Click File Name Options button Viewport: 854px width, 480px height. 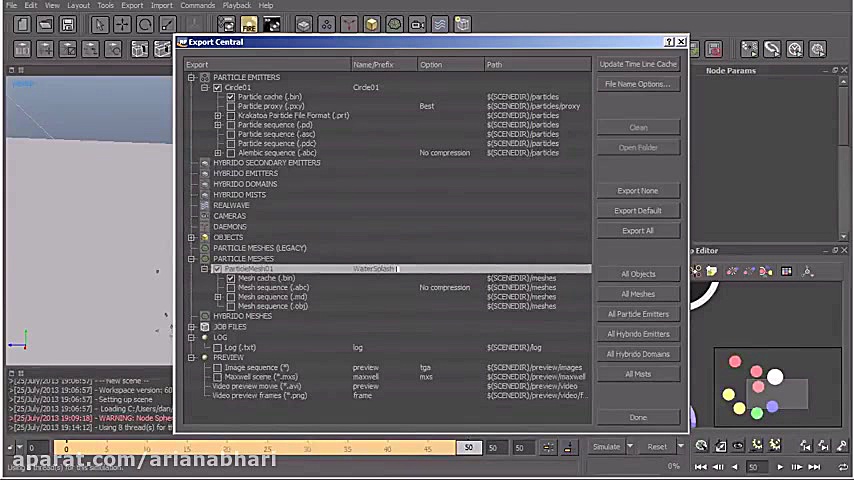[x=638, y=84]
